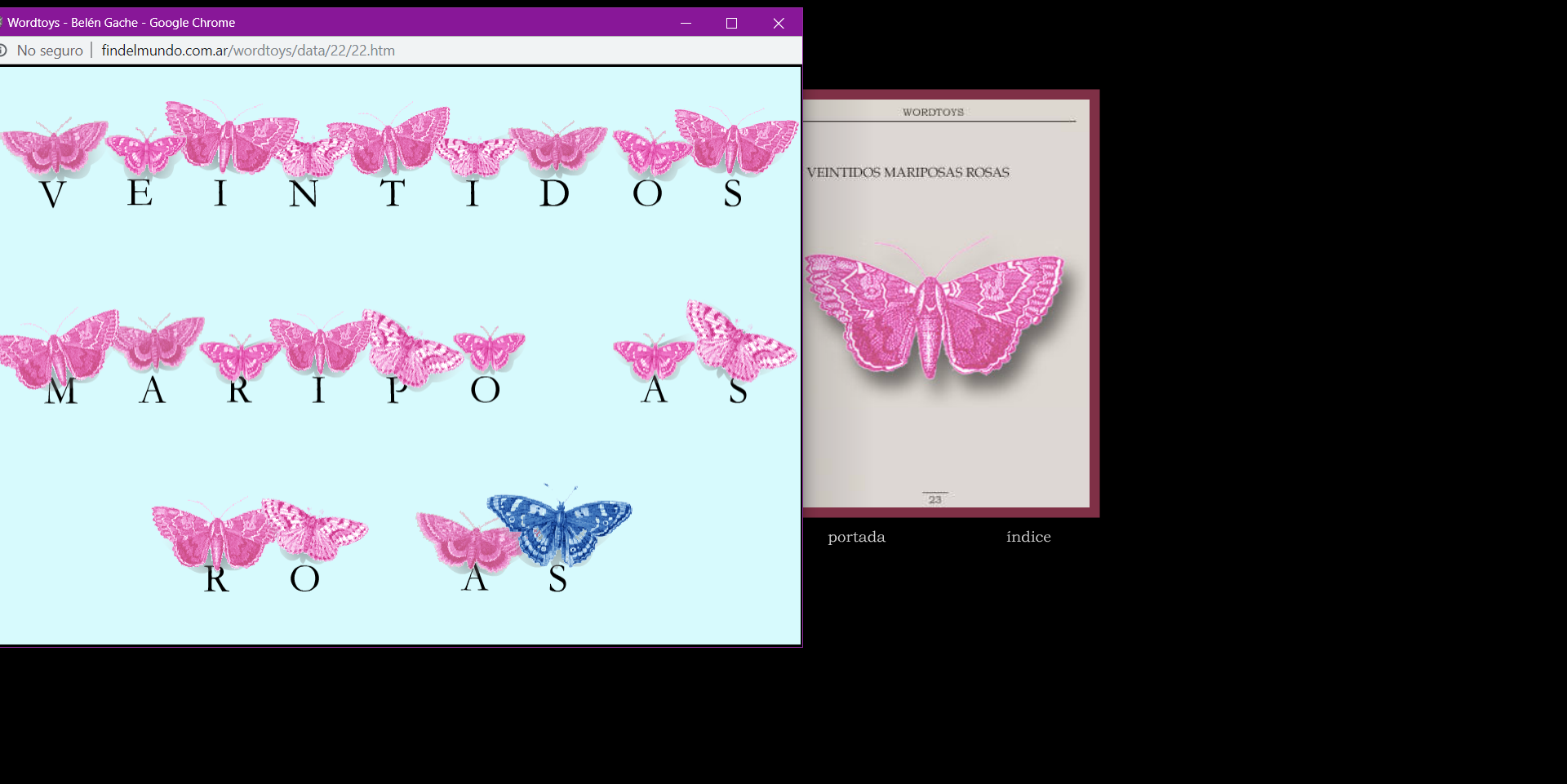Image resolution: width=1567 pixels, height=784 pixels.
Task: Click page number 23 on the book page
Action: [x=935, y=499]
